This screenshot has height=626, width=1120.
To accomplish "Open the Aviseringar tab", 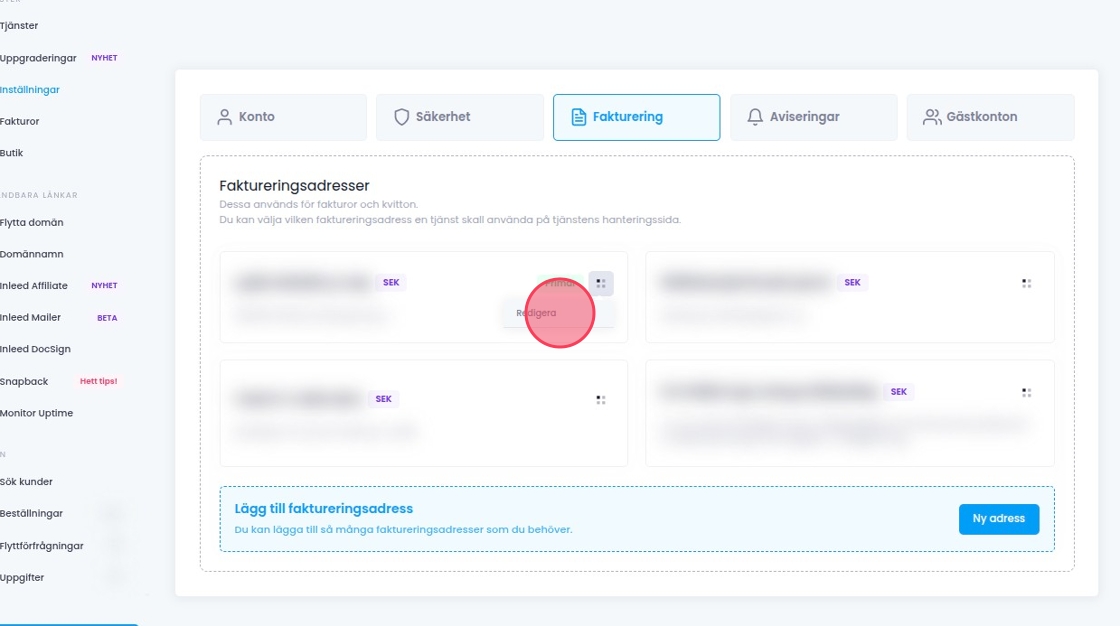I will click(812, 117).
